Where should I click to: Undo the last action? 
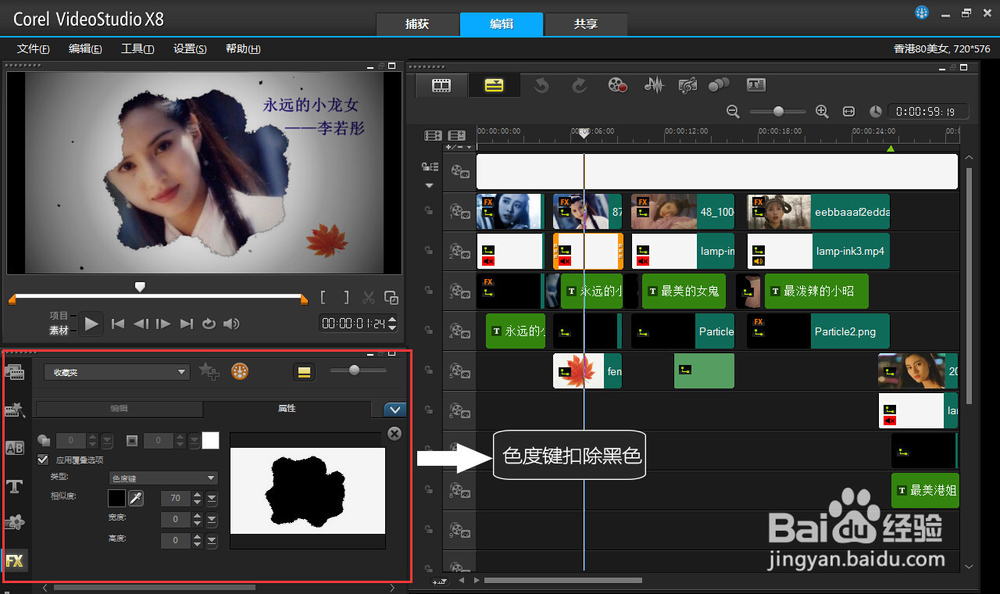[x=541, y=85]
